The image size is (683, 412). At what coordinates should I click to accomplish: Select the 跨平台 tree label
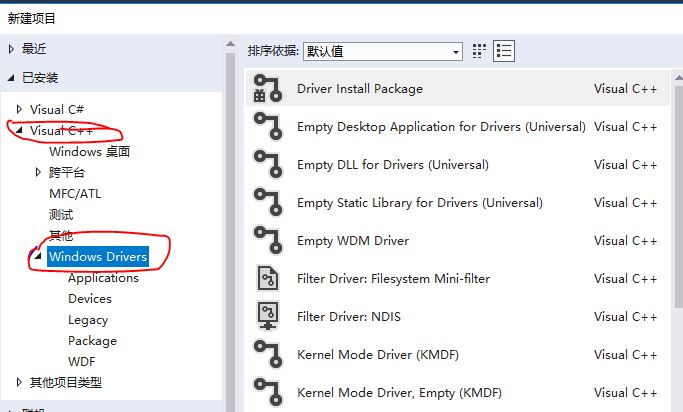(67, 172)
